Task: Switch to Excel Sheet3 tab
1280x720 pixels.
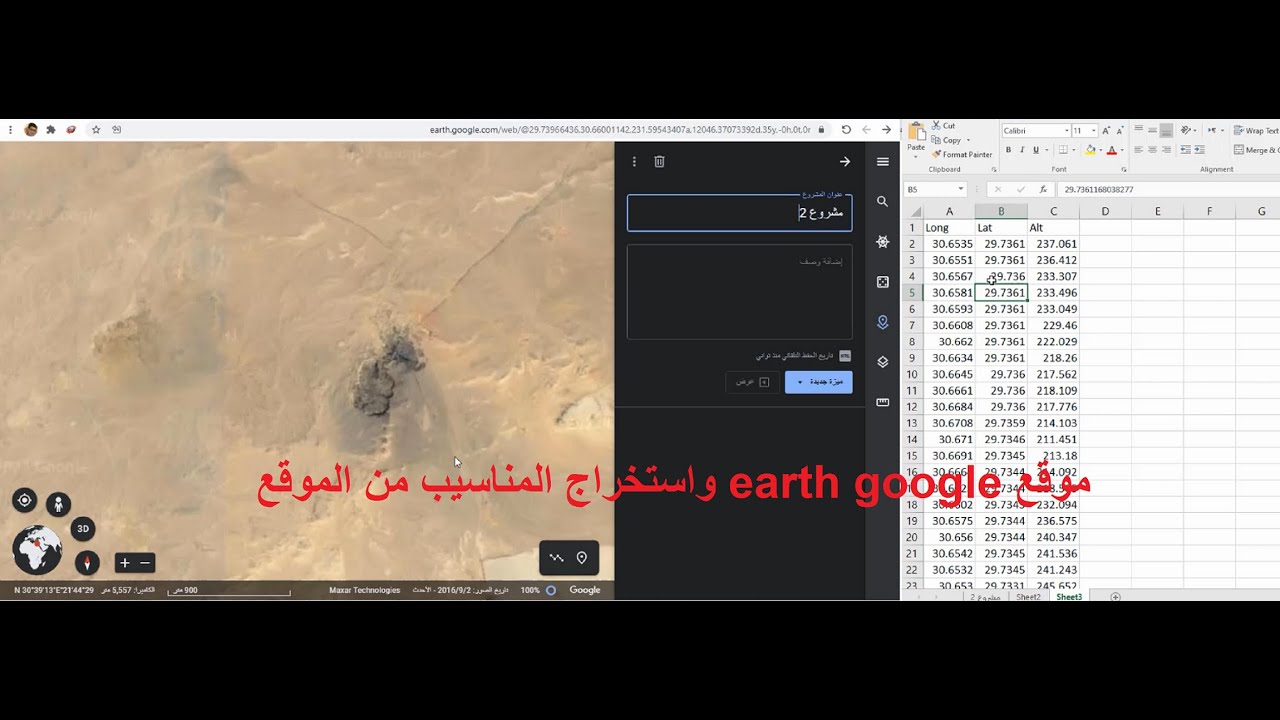Action: pos(1069,597)
